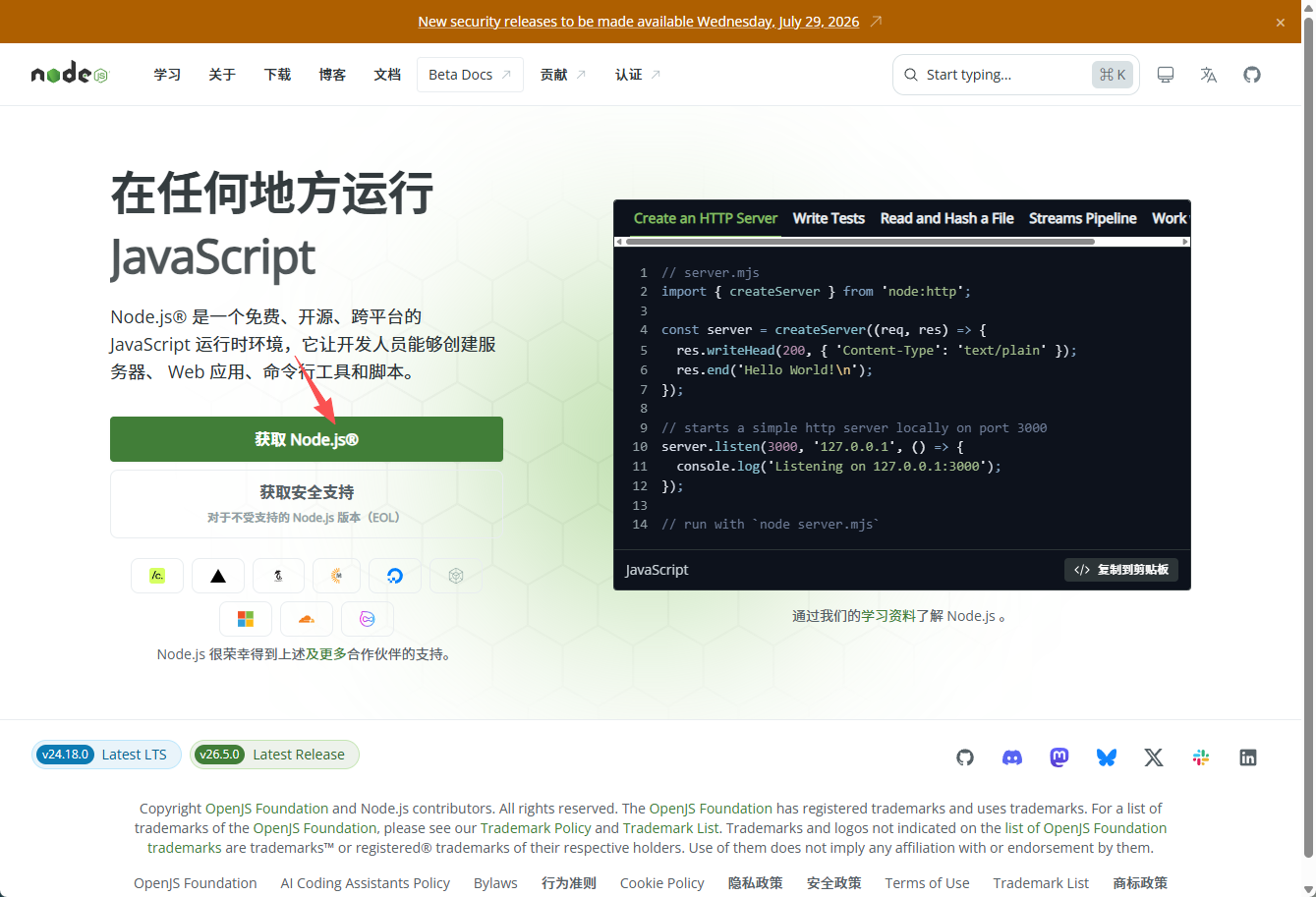Open the Cloudflare sponsor logo
Screen dimensions: 1316x897
tap(307, 618)
